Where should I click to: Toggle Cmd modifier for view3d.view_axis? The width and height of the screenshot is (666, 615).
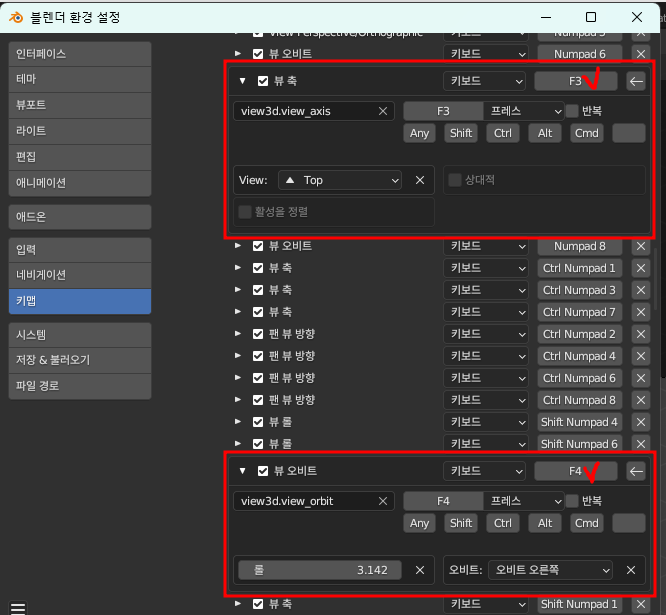click(x=587, y=133)
